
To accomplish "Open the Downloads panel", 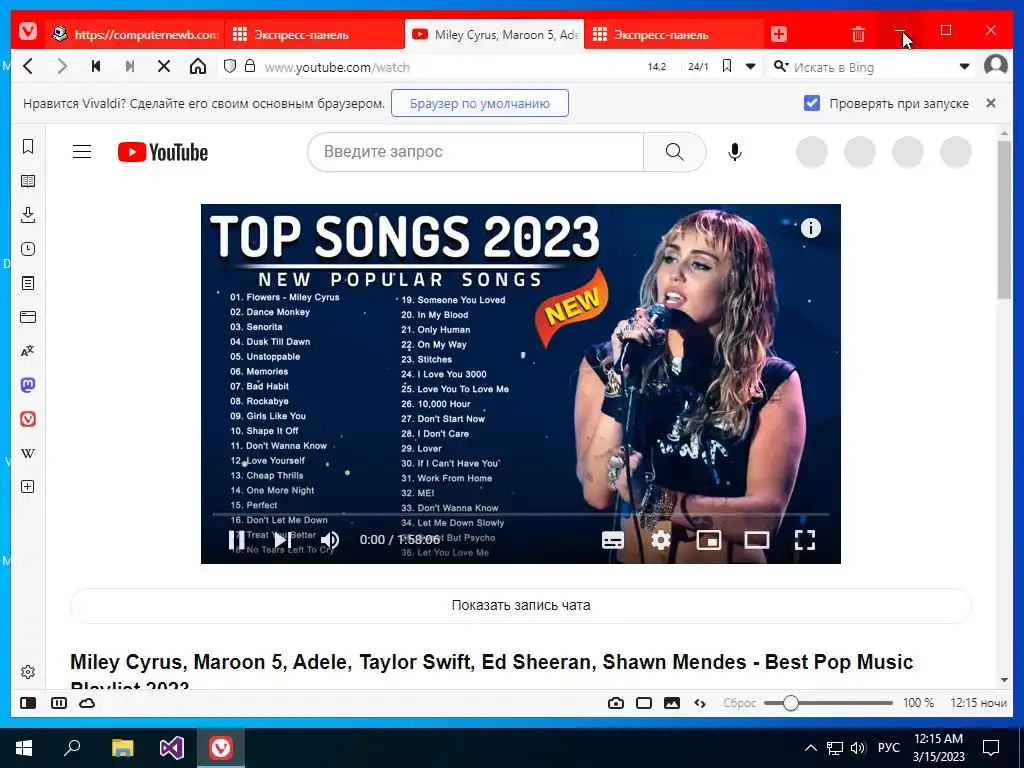I will pos(28,215).
